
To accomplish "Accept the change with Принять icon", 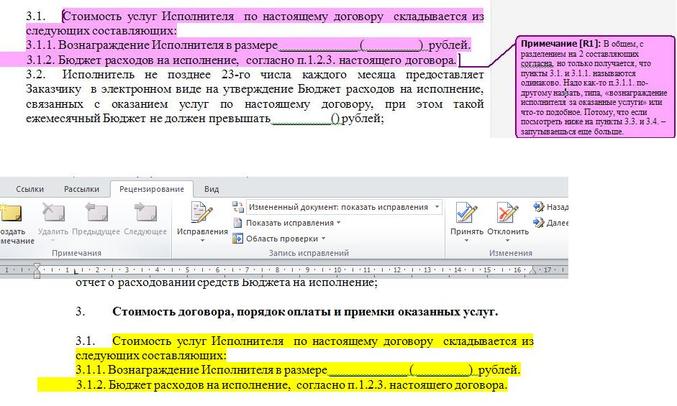I will coord(466,216).
